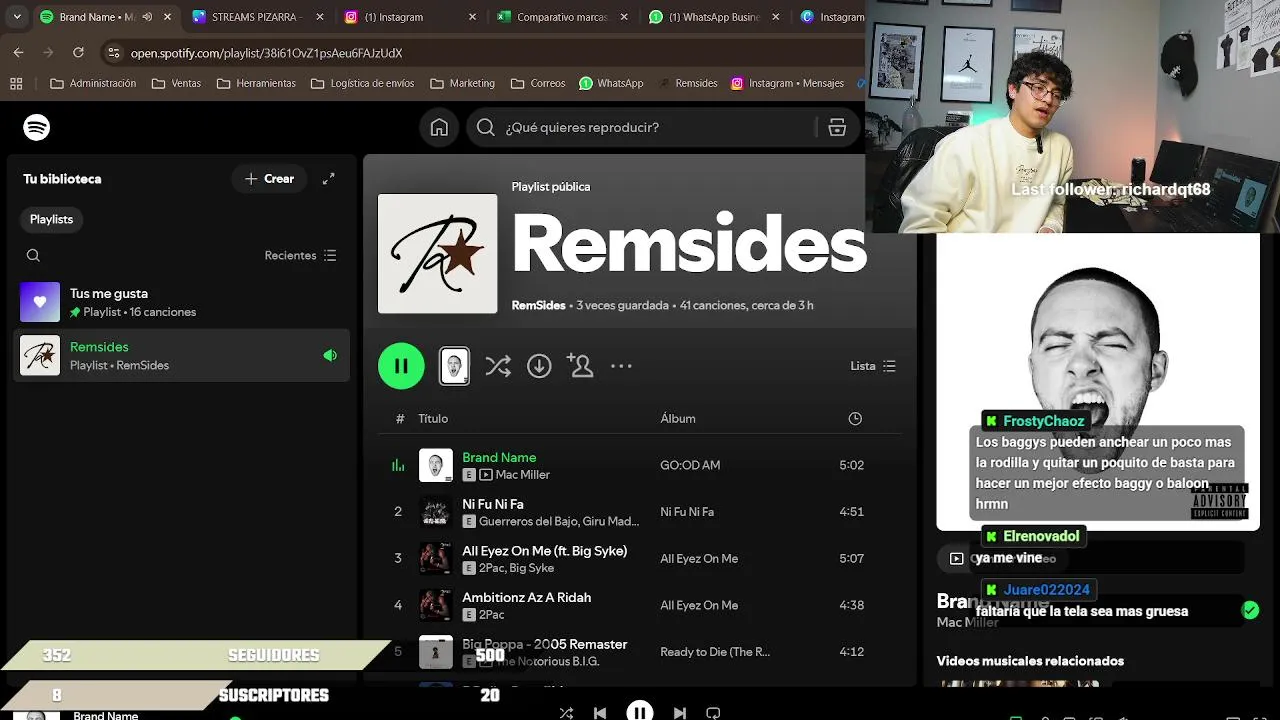
Task: Reload the Spotify page
Action: click(78, 52)
